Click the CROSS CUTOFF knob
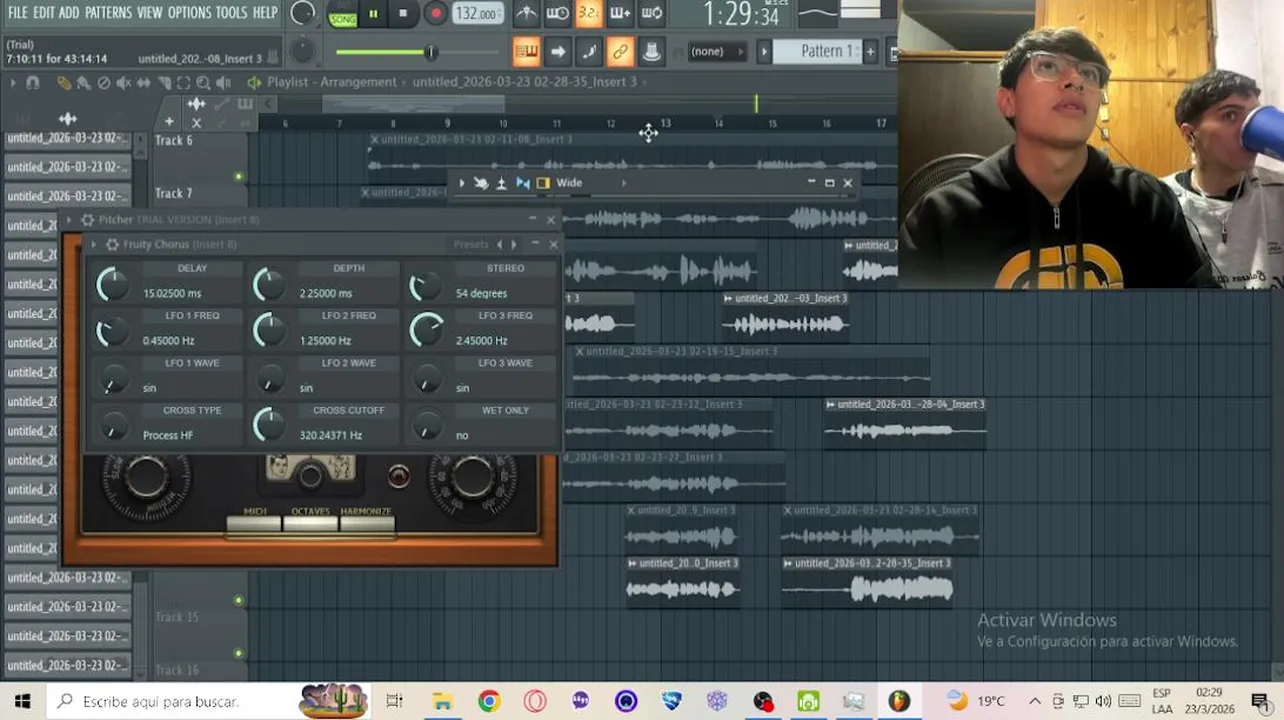The width and height of the screenshot is (1284, 720). (269, 425)
